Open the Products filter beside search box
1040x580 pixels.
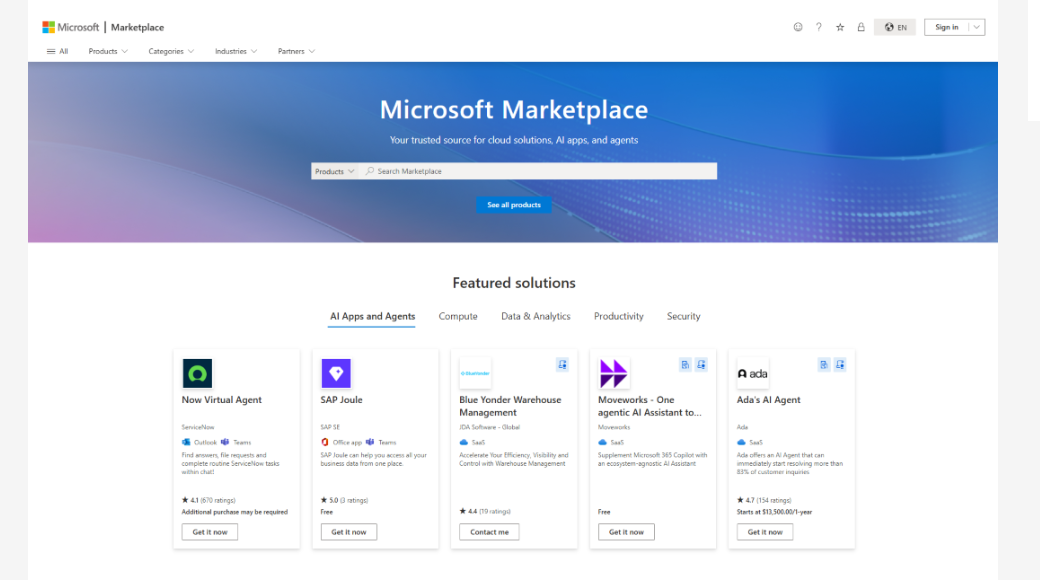coord(334,171)
